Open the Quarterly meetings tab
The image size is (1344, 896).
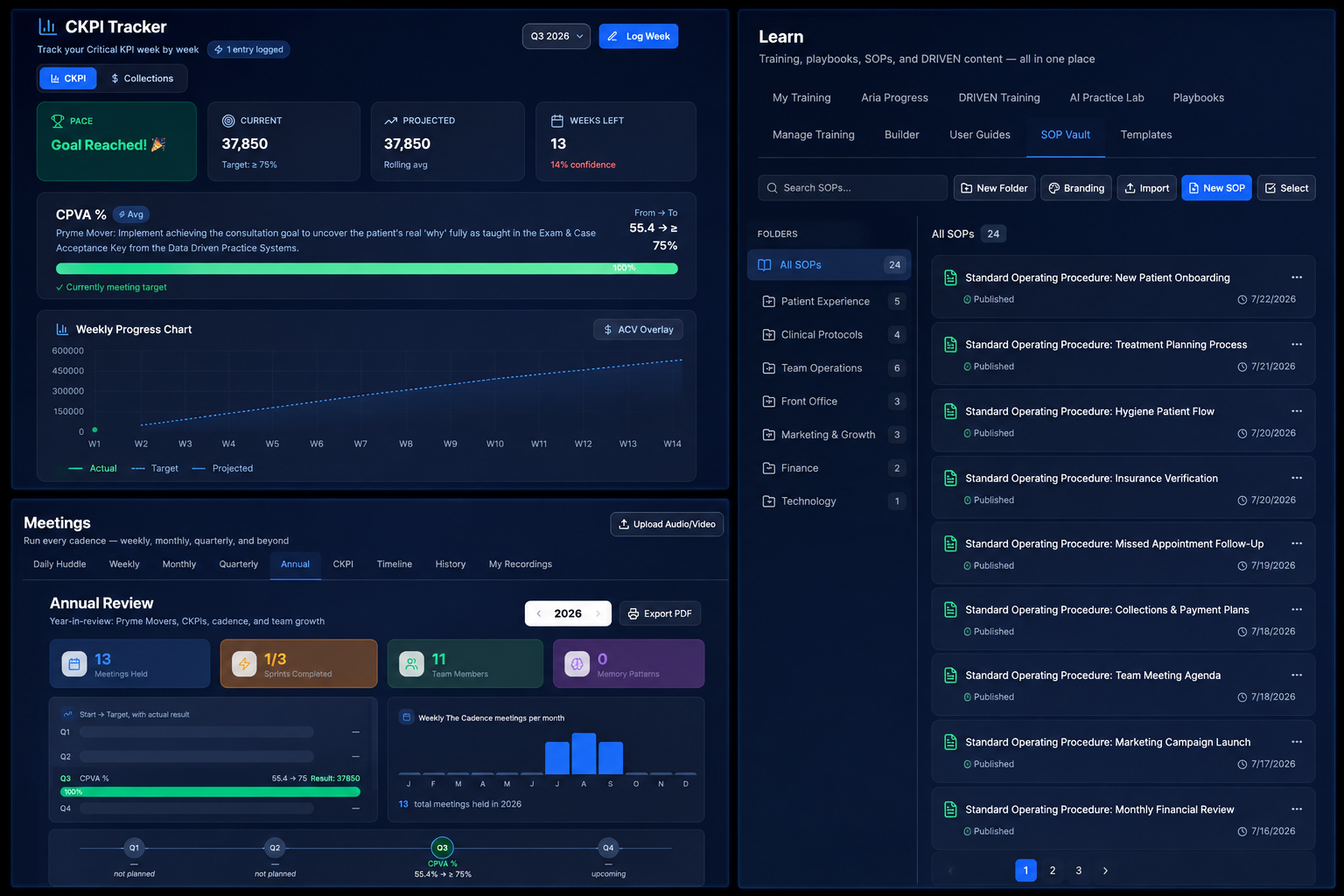coord(239,564)
